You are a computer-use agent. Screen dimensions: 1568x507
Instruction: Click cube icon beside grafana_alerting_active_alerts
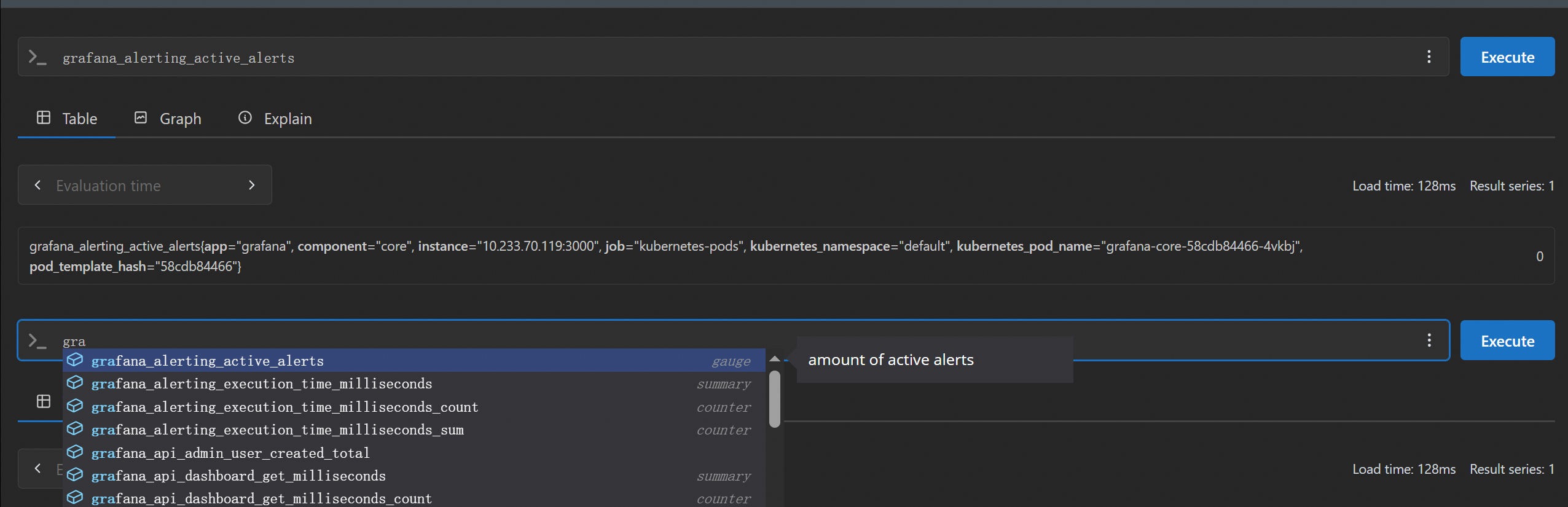click(75, 360)
